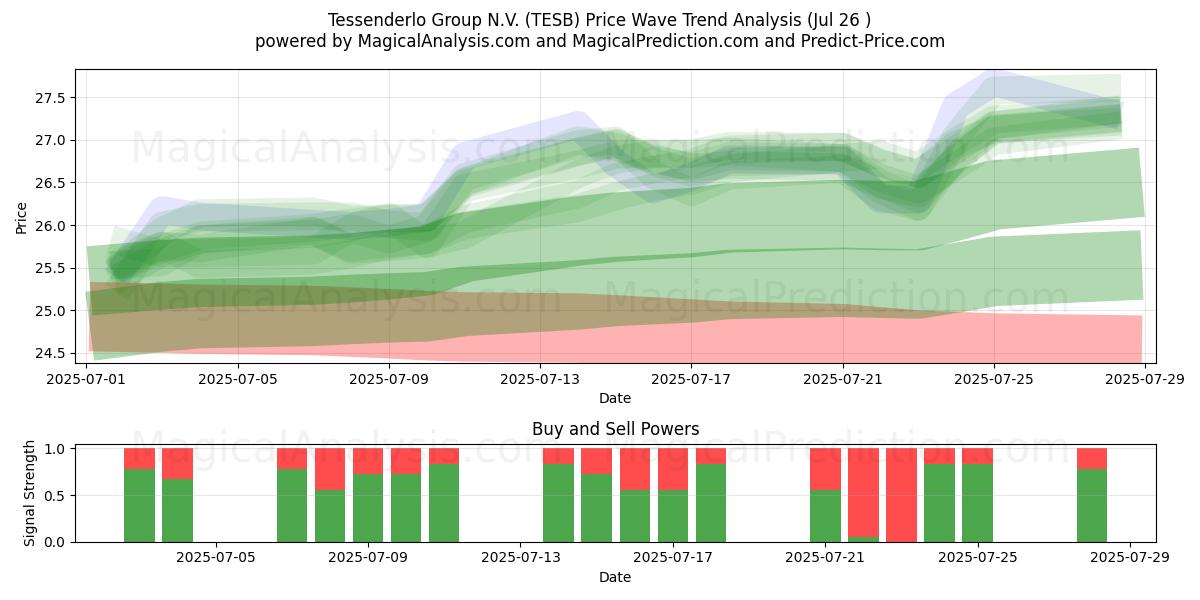1200x600 pixels.
Task: Click '2025-07-05' tick under the signal bar chart
Action: [216, 558]
